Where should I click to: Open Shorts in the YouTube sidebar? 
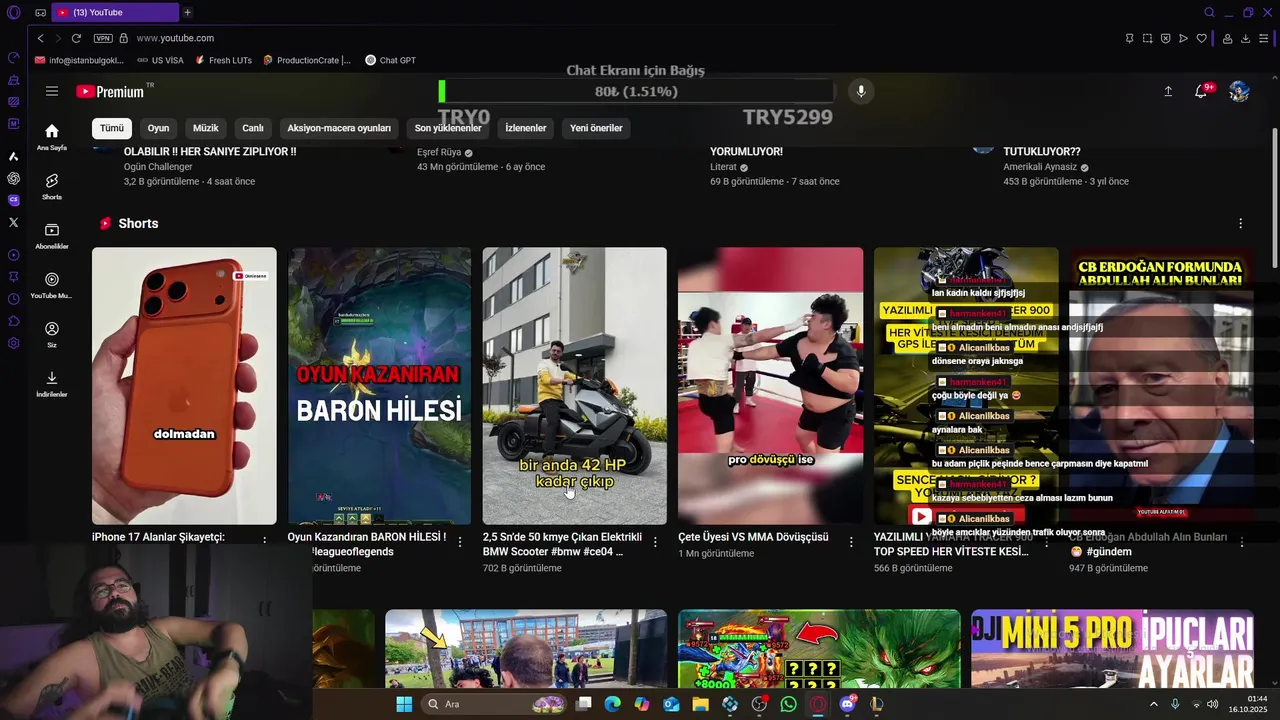coord(52,187)
